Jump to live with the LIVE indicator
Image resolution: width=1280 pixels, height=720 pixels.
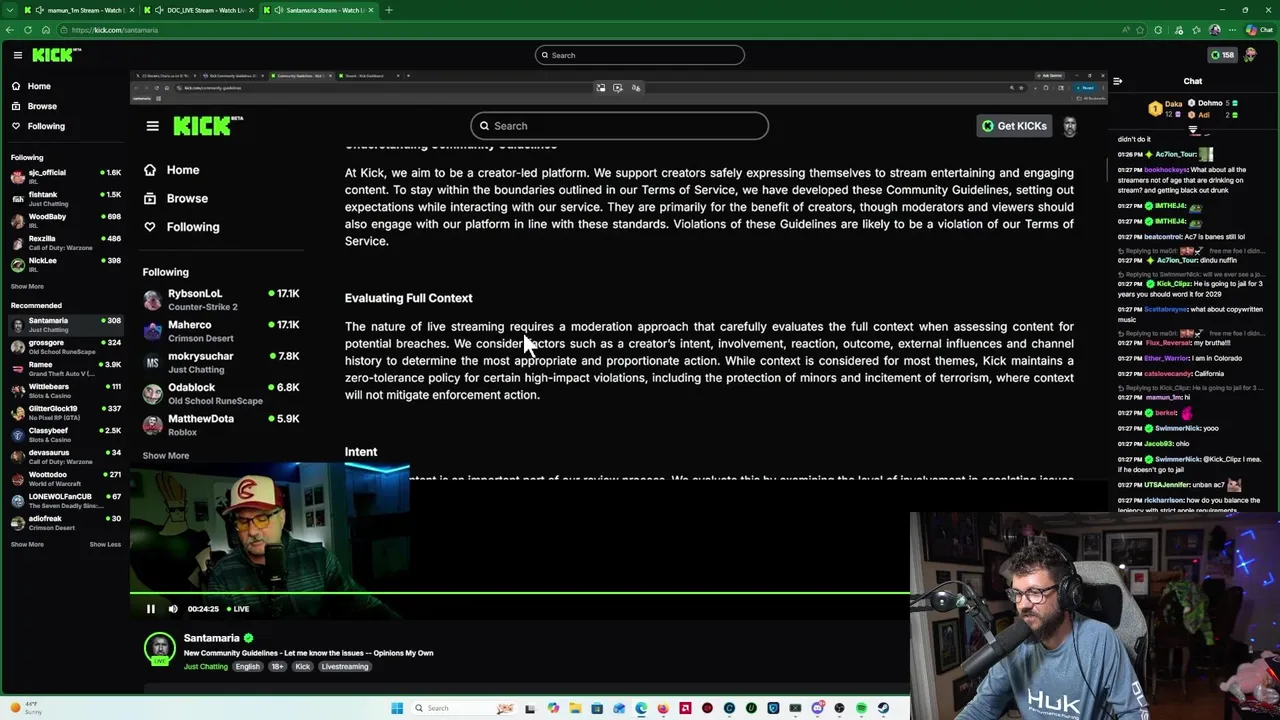click(x=238, y=608)
